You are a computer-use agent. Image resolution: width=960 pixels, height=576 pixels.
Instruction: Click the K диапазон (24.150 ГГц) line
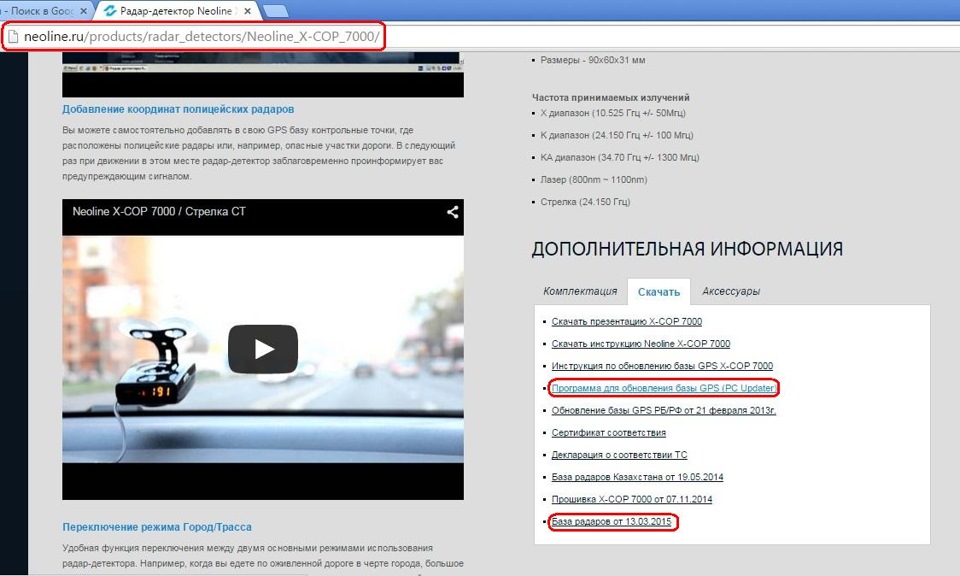click(x=617, y=135)
